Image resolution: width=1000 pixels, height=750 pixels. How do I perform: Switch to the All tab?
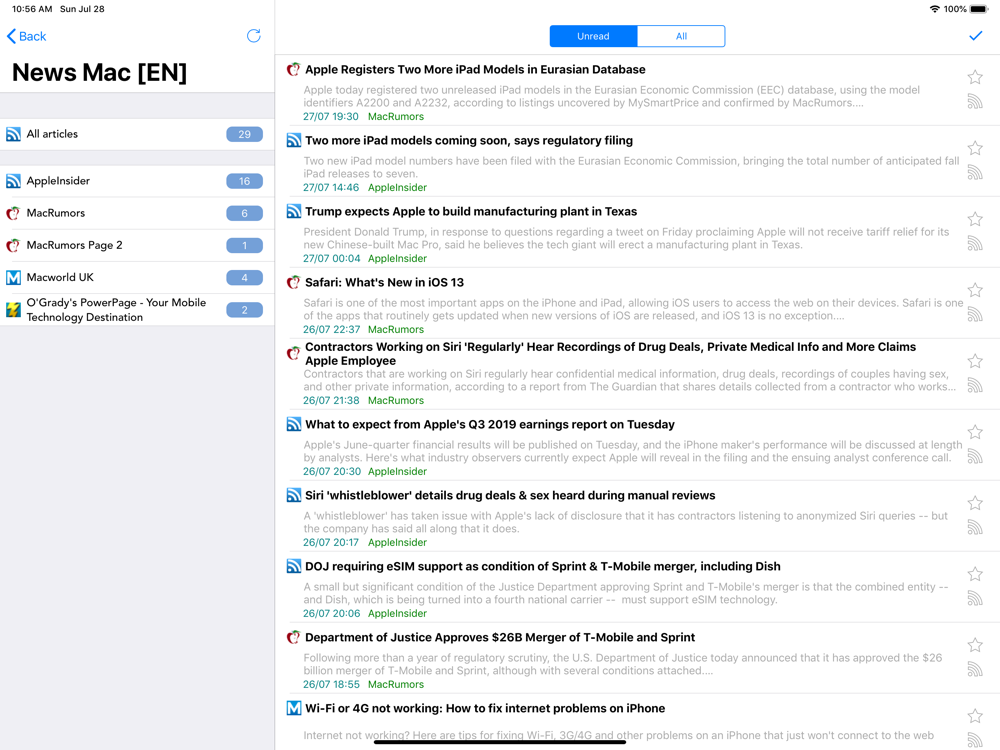[681, 36]
